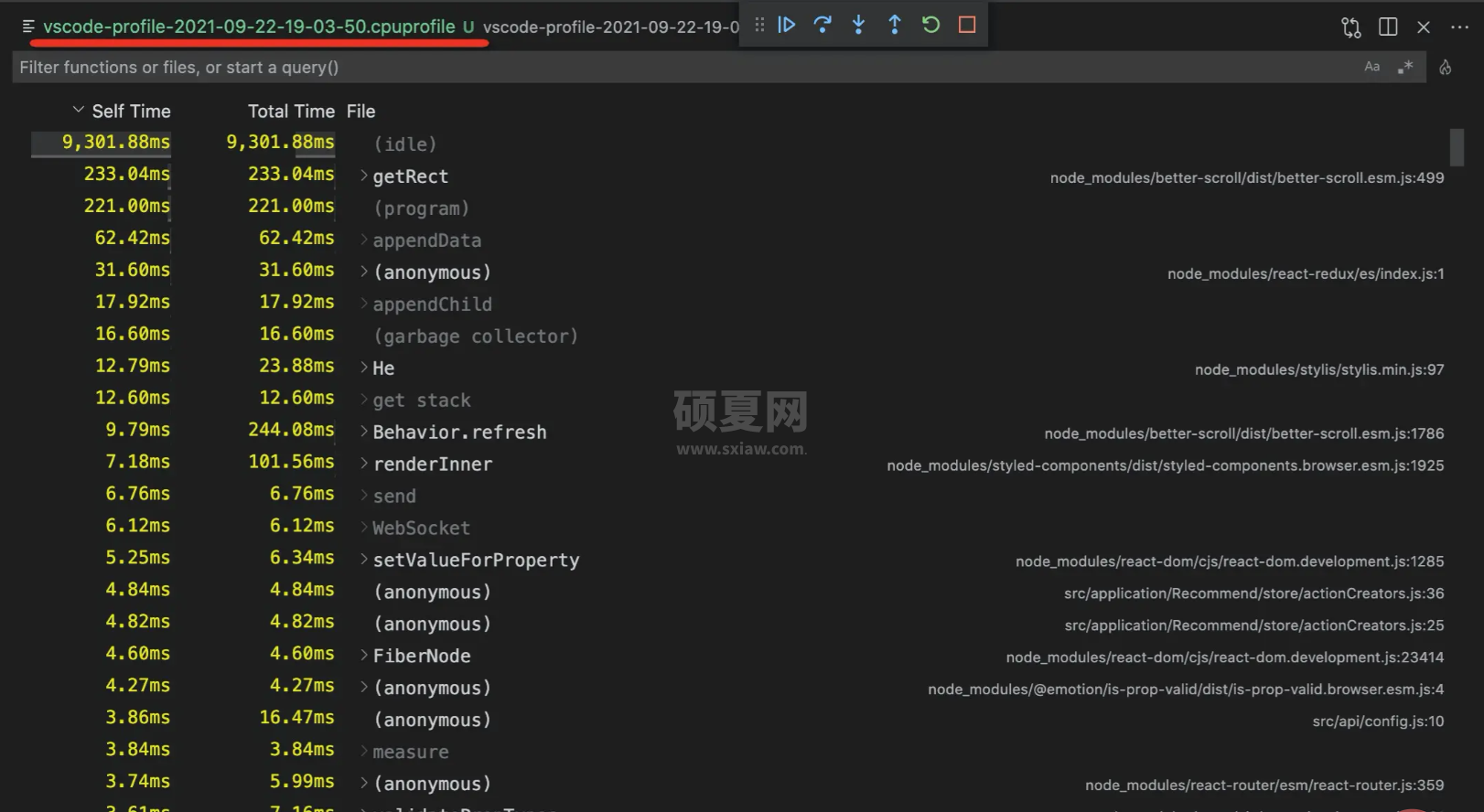This screenshot has width=1484, height=812.
Task: Expand the WebSocket row
Action: (x=364, y=528)
